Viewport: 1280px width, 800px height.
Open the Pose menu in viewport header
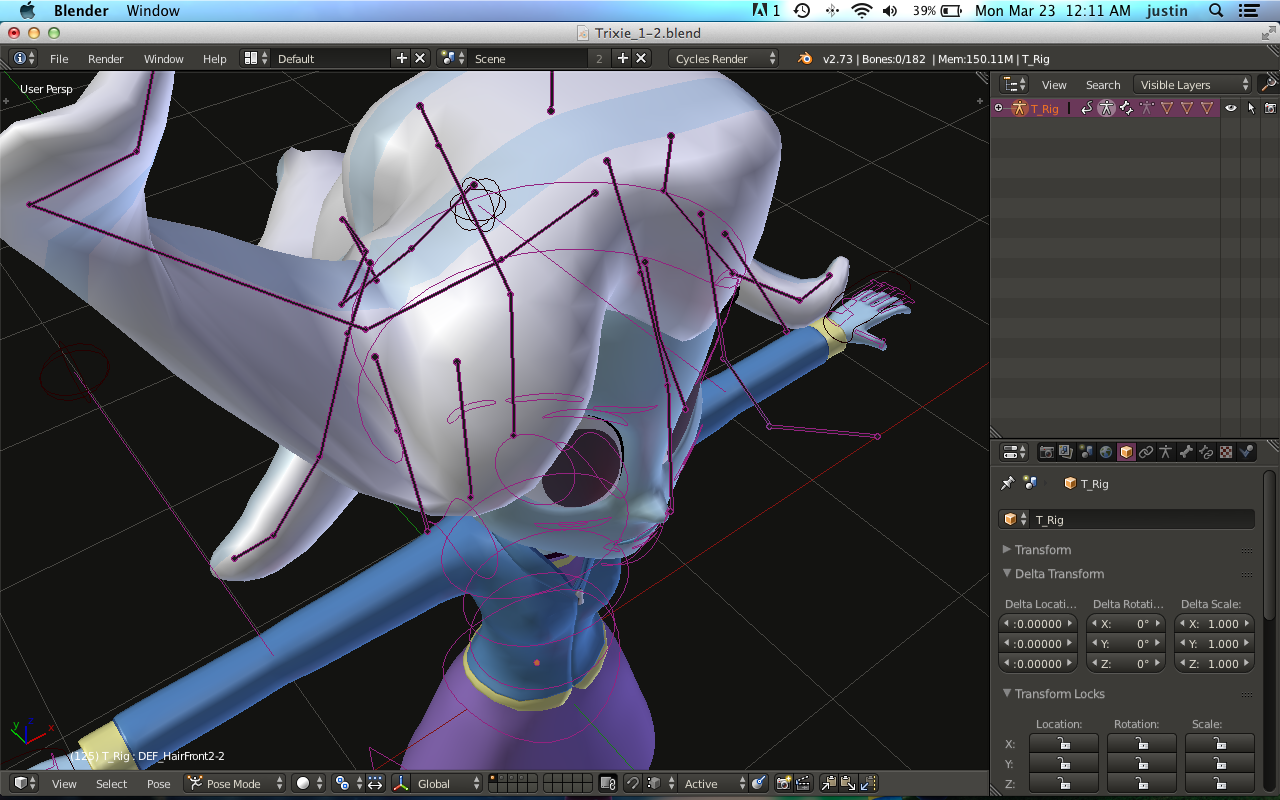[x=159, y=784]
